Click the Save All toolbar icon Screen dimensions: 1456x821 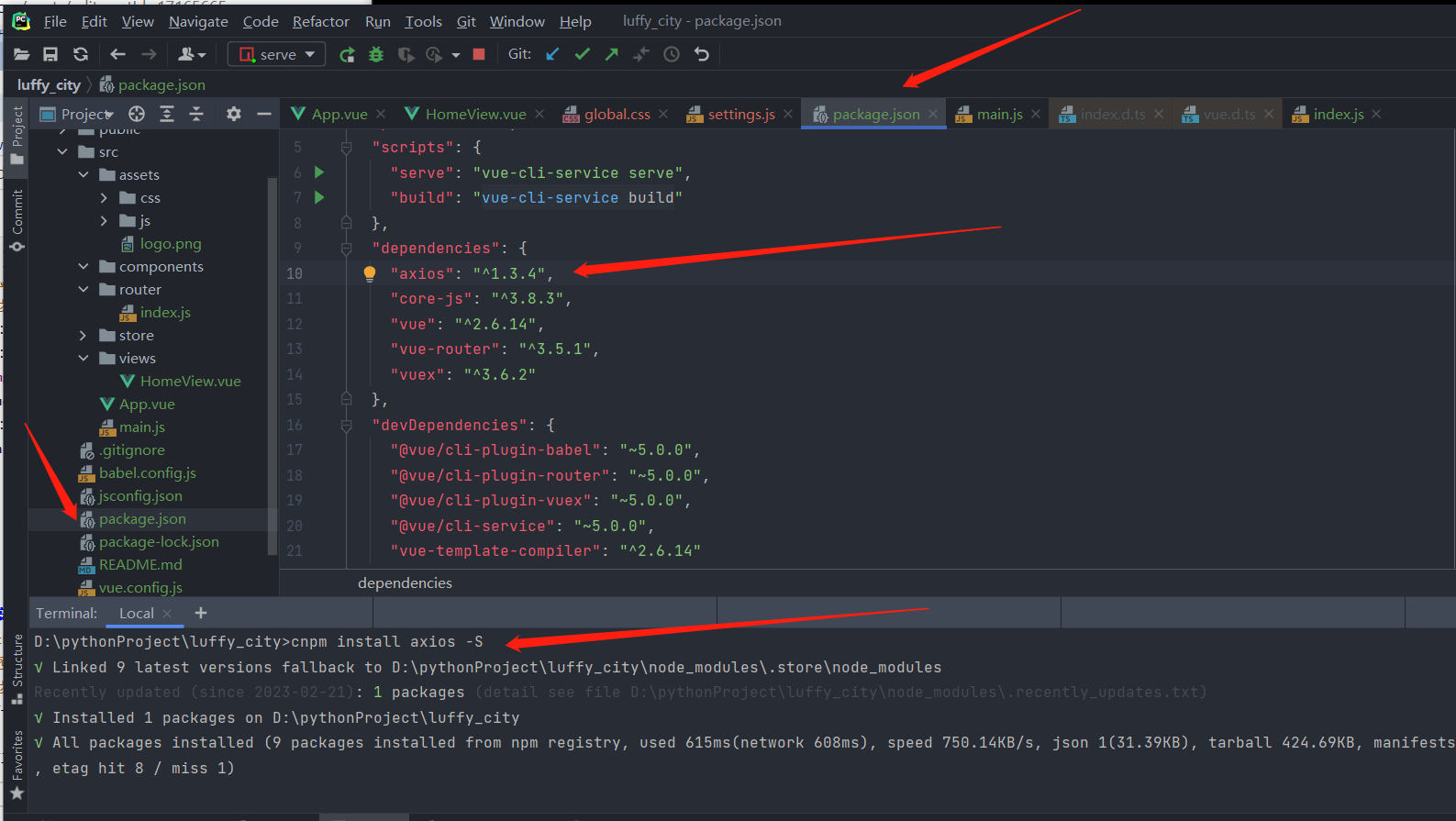click(50, 55)
